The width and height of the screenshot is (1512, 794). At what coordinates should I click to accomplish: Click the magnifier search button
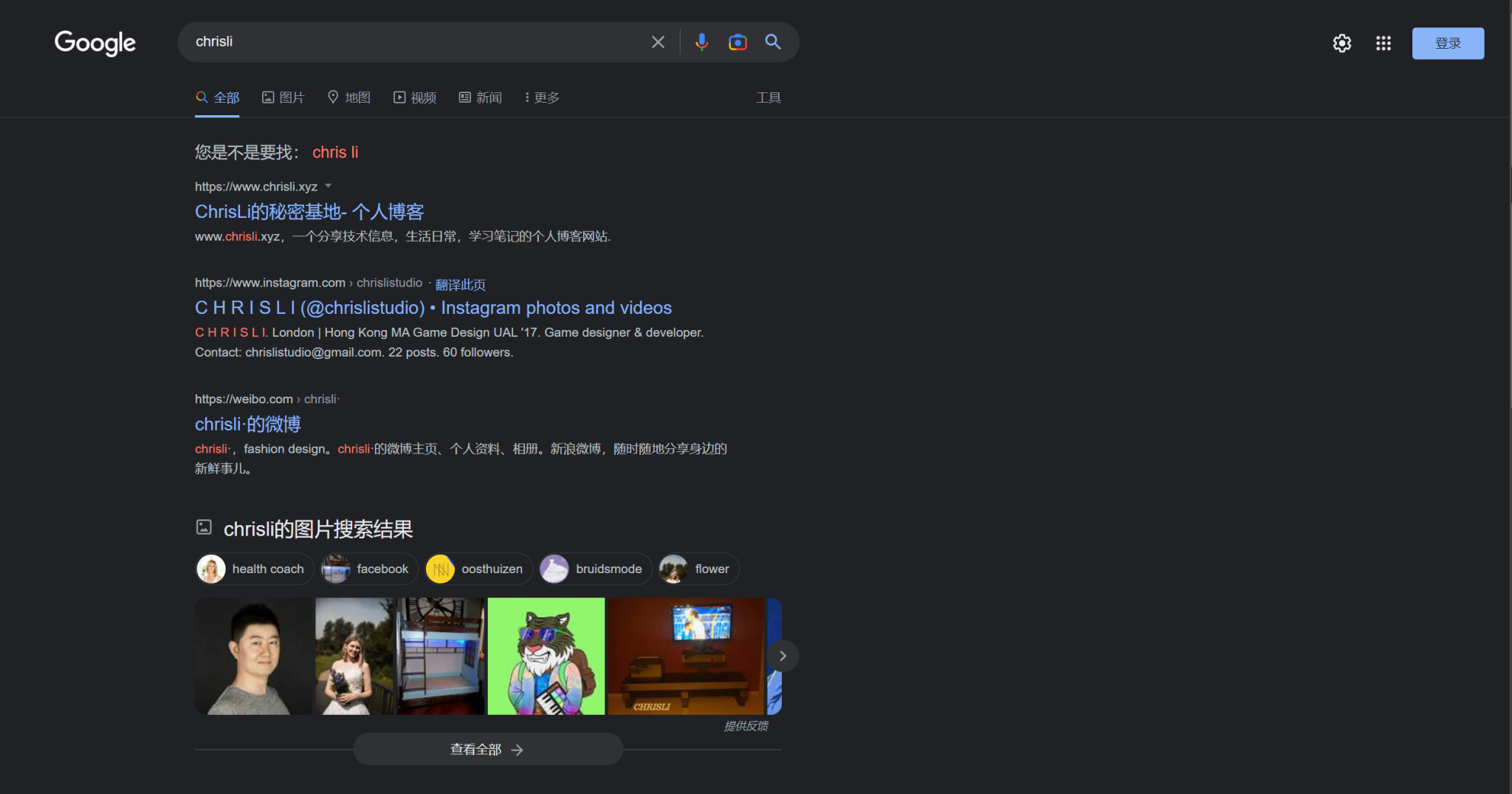coord(773,42)
